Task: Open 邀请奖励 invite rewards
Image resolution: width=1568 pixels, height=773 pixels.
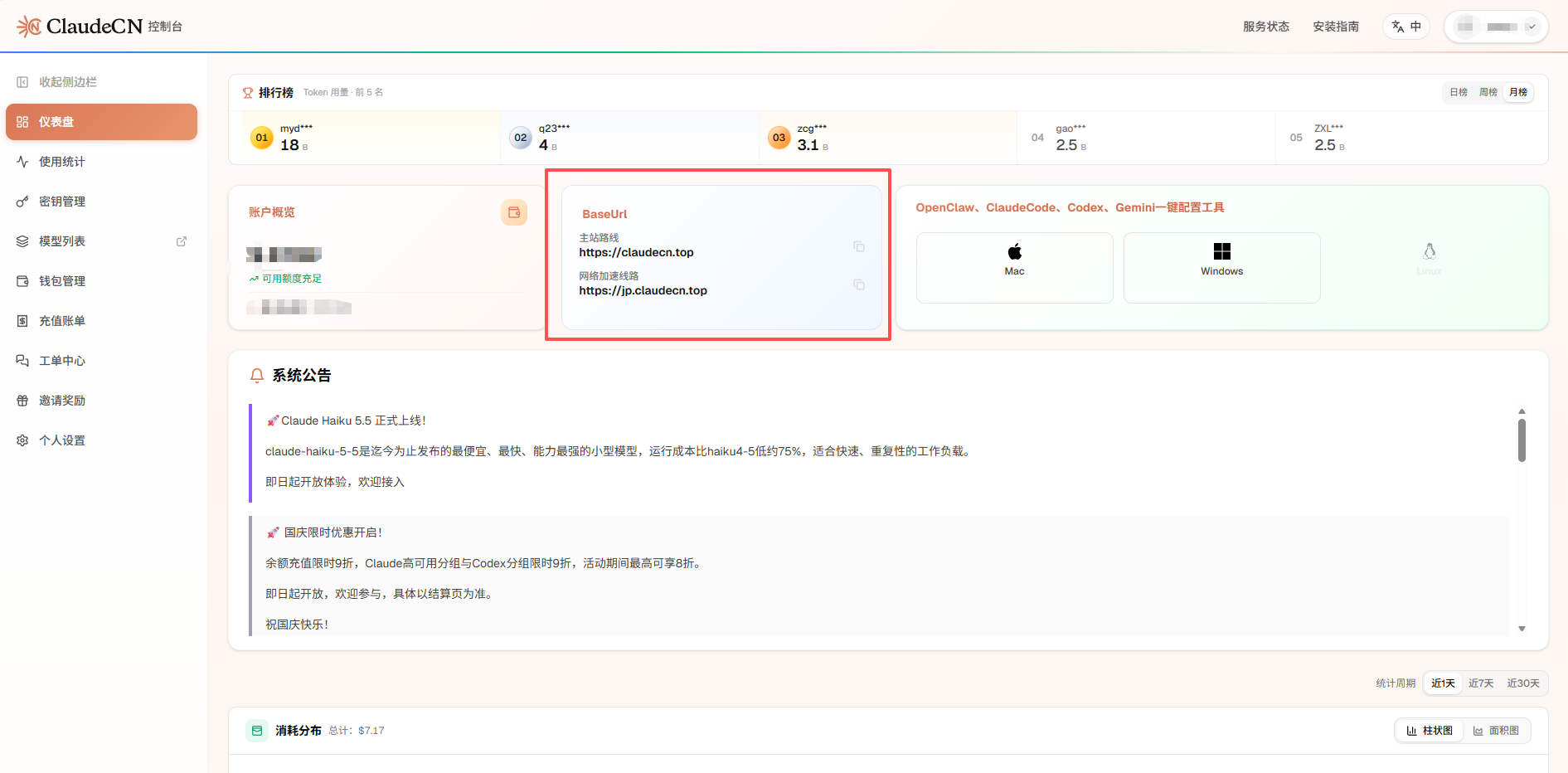Action: (x=101, y=401)
